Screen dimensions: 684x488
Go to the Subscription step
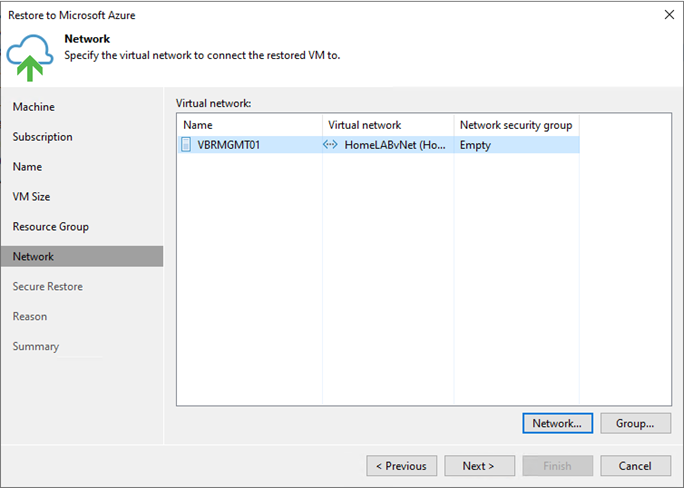[x=42, y=137]
